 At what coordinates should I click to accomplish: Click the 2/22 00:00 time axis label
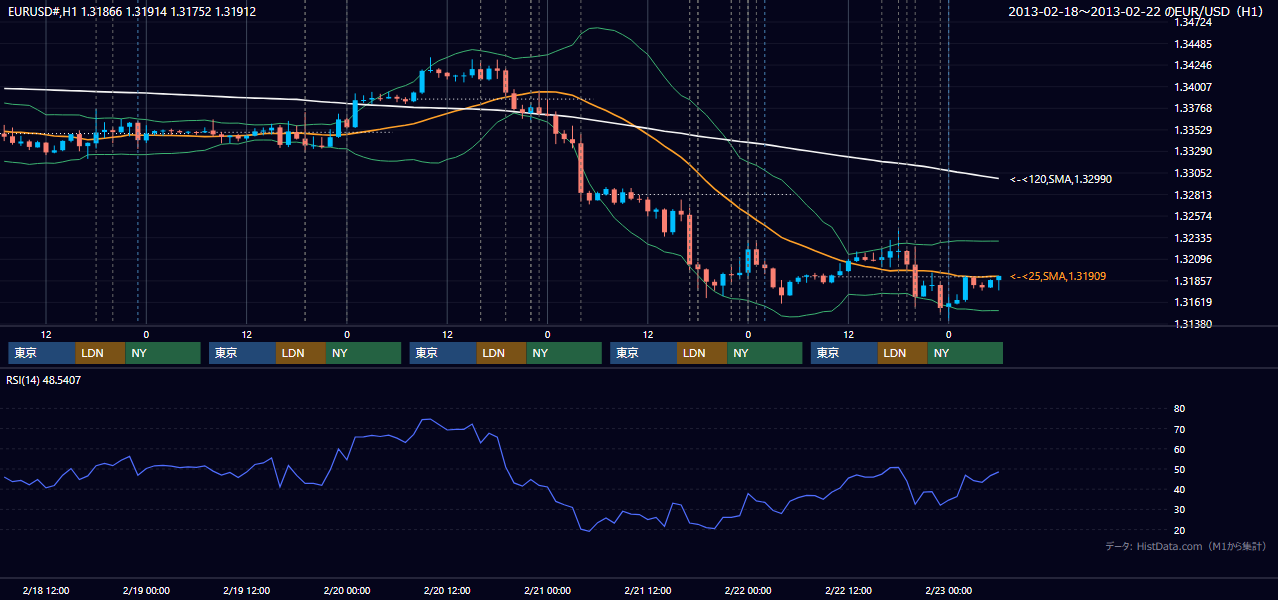748,590
